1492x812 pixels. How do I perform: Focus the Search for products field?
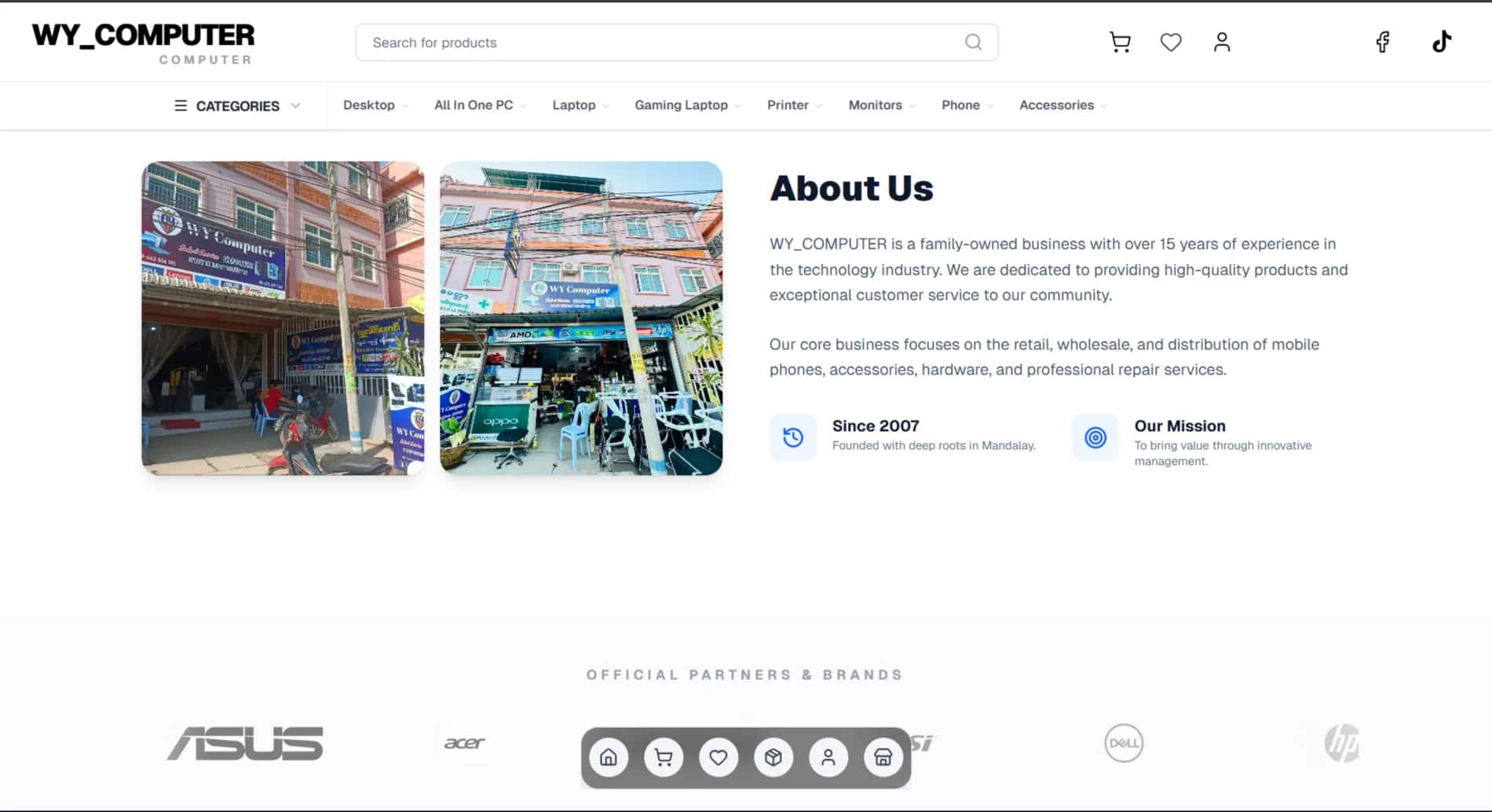[677, 42]
